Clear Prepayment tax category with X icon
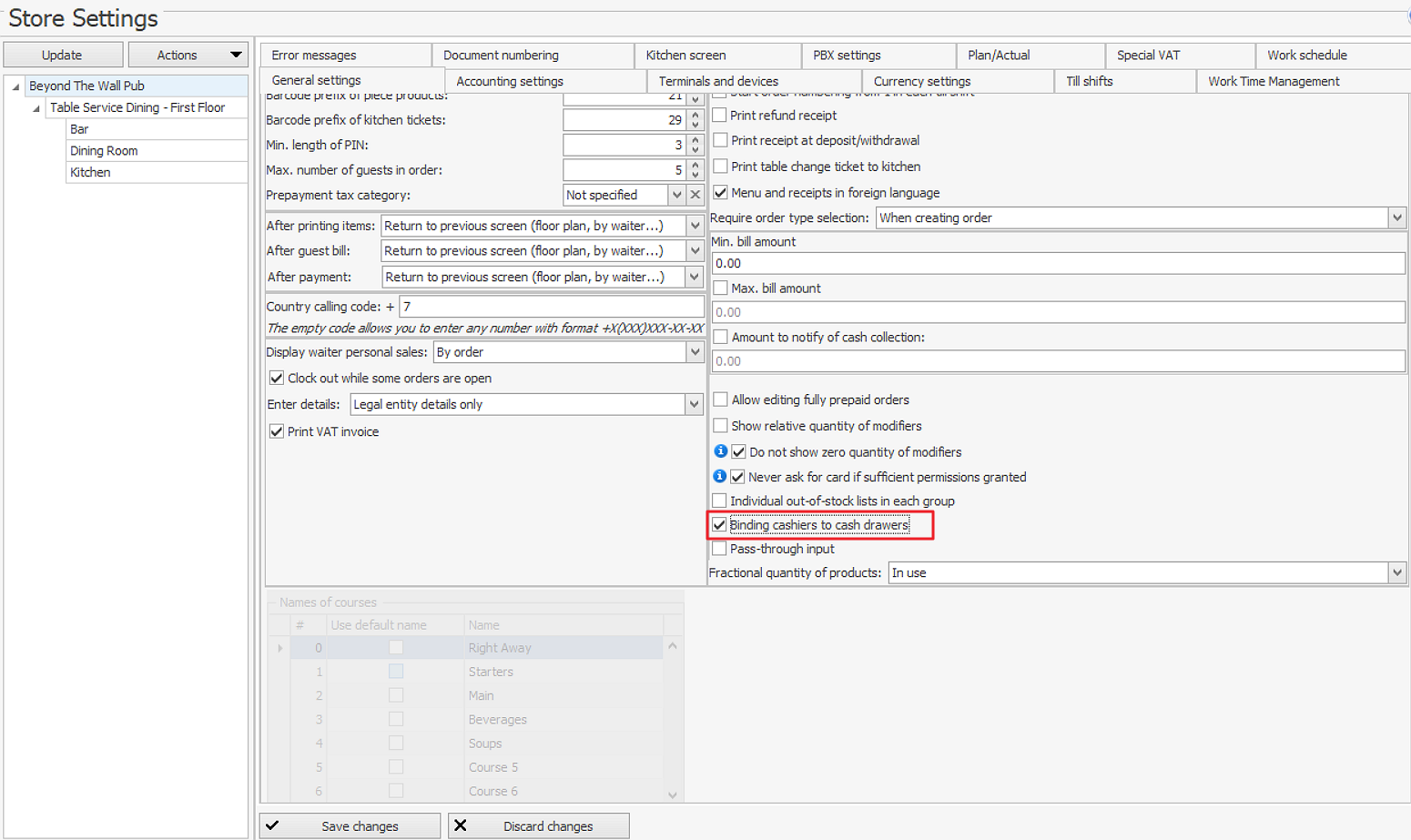Screen dimensions: 1411x840 click(x=695, y=195)
